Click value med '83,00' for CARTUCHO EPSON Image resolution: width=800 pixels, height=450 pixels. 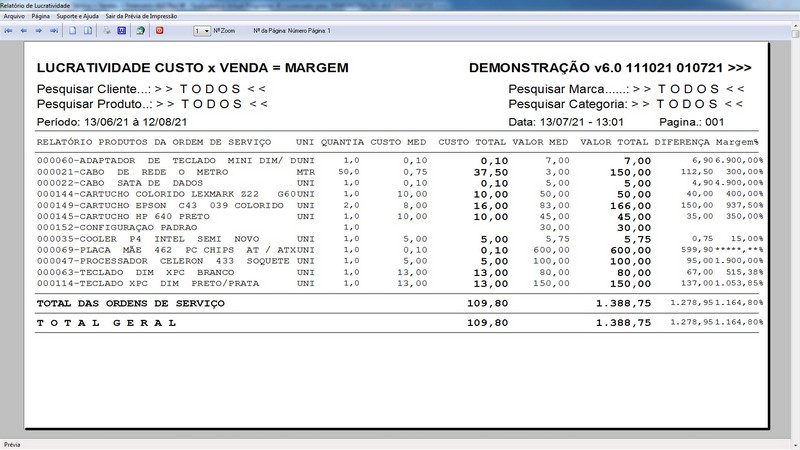(x=555, y=206)
